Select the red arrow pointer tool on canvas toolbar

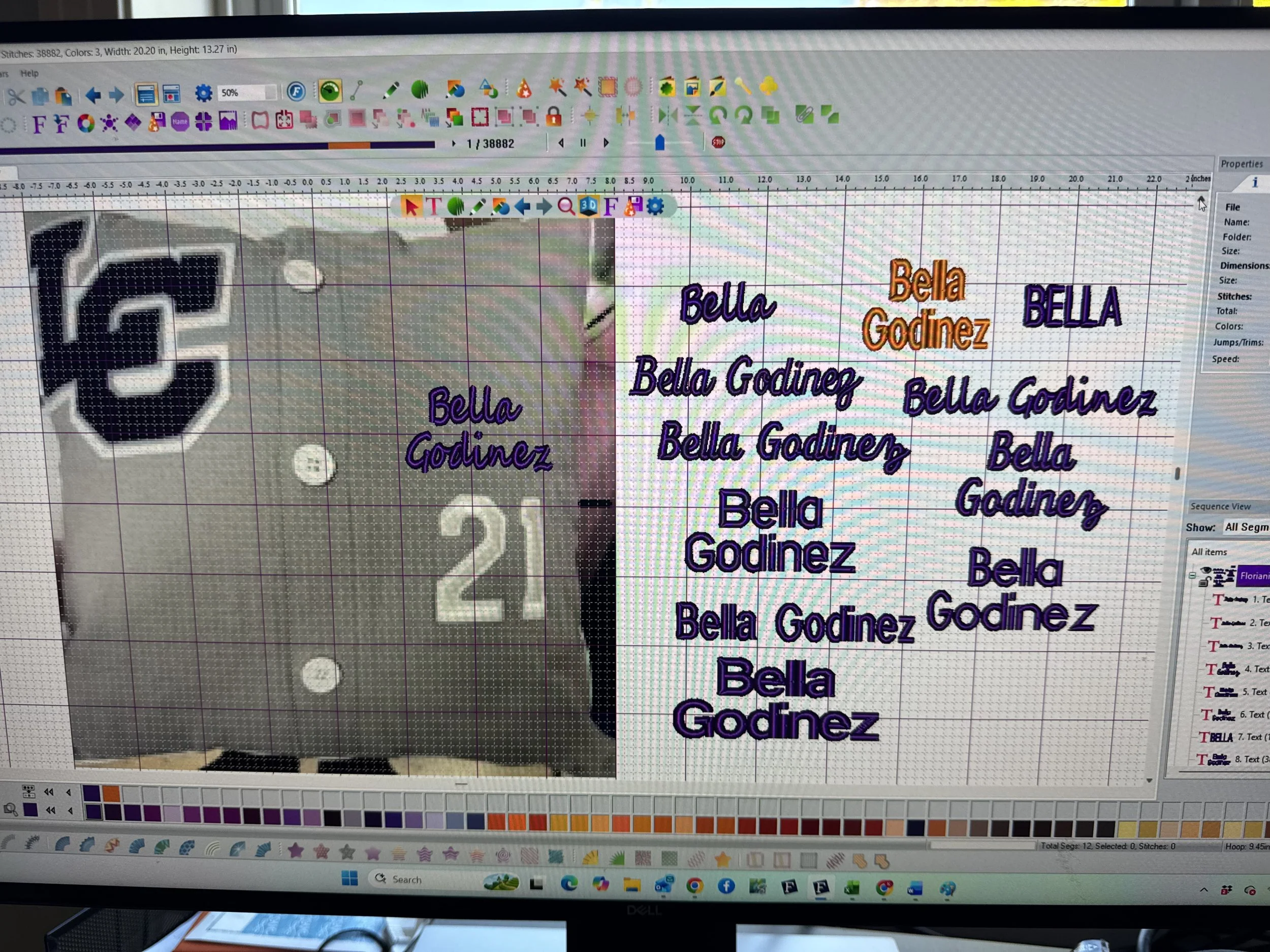pos(411,207)
